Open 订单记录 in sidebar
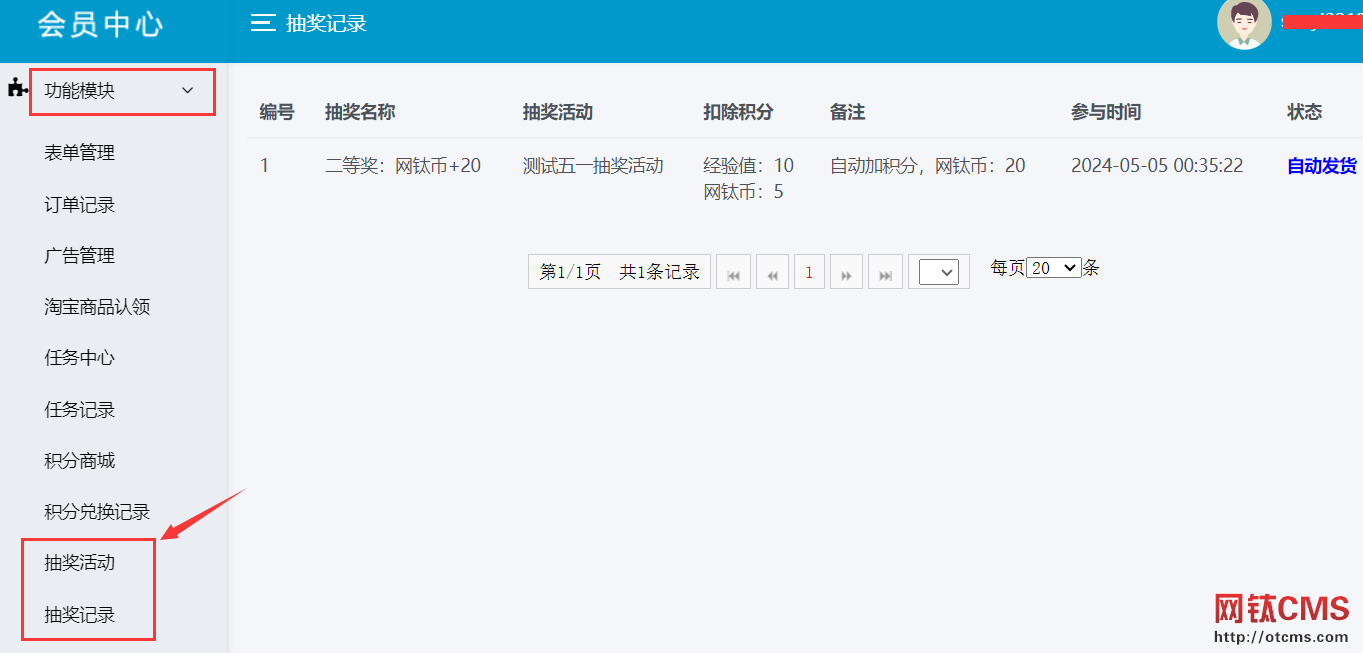Image resolution: width=1363 pixels, height=653 pixels. pyautogui.click(x=80, y=205)
